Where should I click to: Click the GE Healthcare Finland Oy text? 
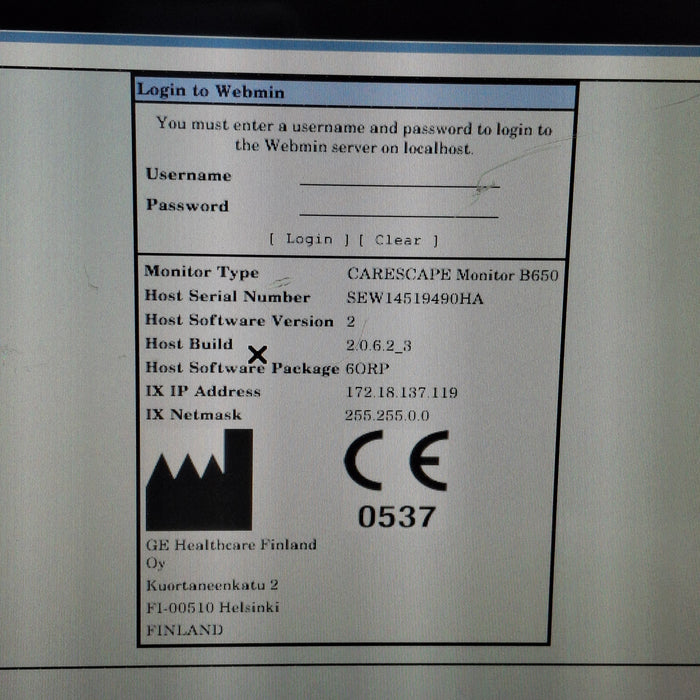230,553
